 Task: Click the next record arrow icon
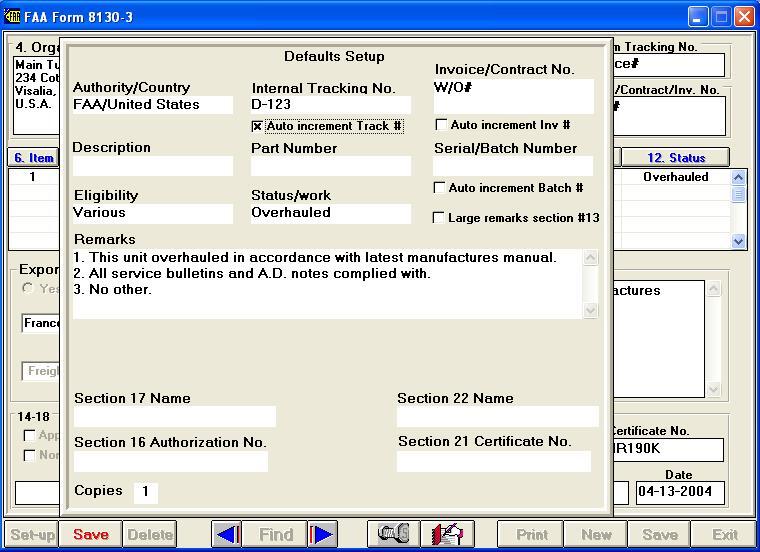click(x=322, y=535)
